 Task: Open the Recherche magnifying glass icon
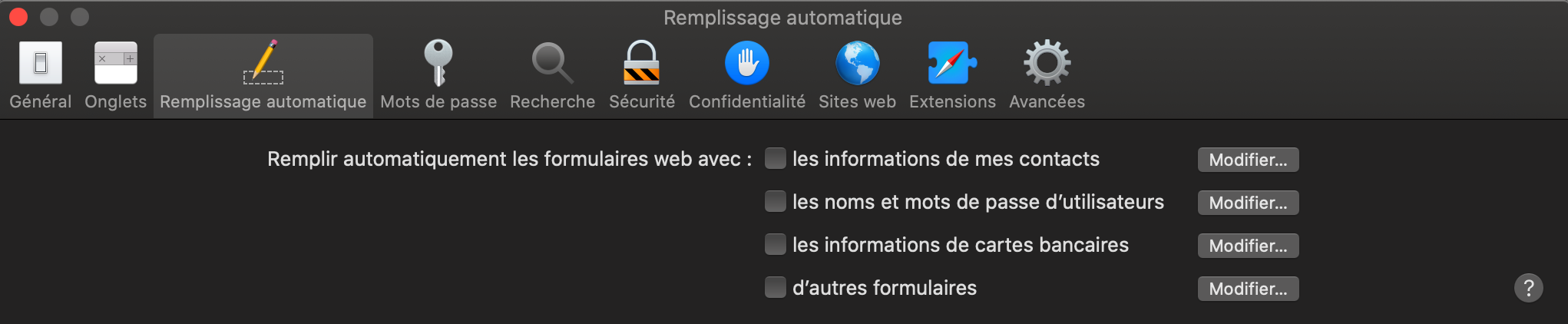tap(552, 63)
